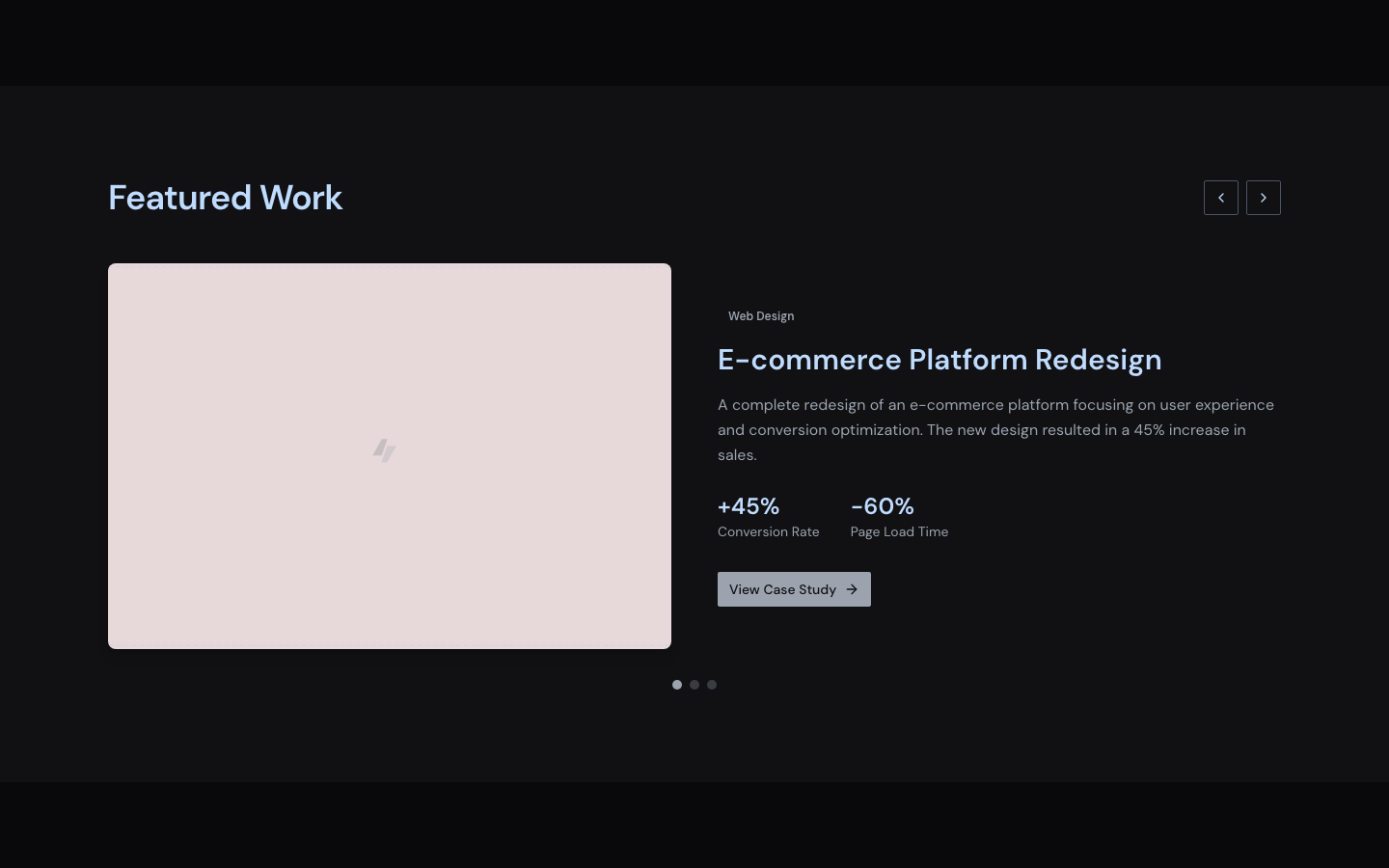The height and width of the screenshot is (868, 1389).
Task: Click the arrow icon inside View Case Study
Action: (x=852, y=589)
